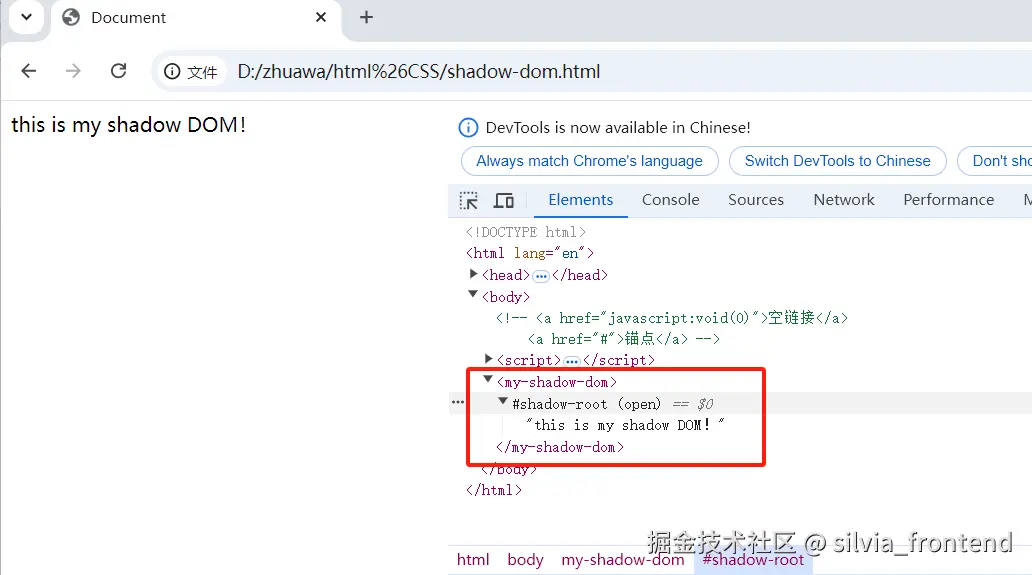Expand the script element node
1032x575 pixels.
pos(488,359)
